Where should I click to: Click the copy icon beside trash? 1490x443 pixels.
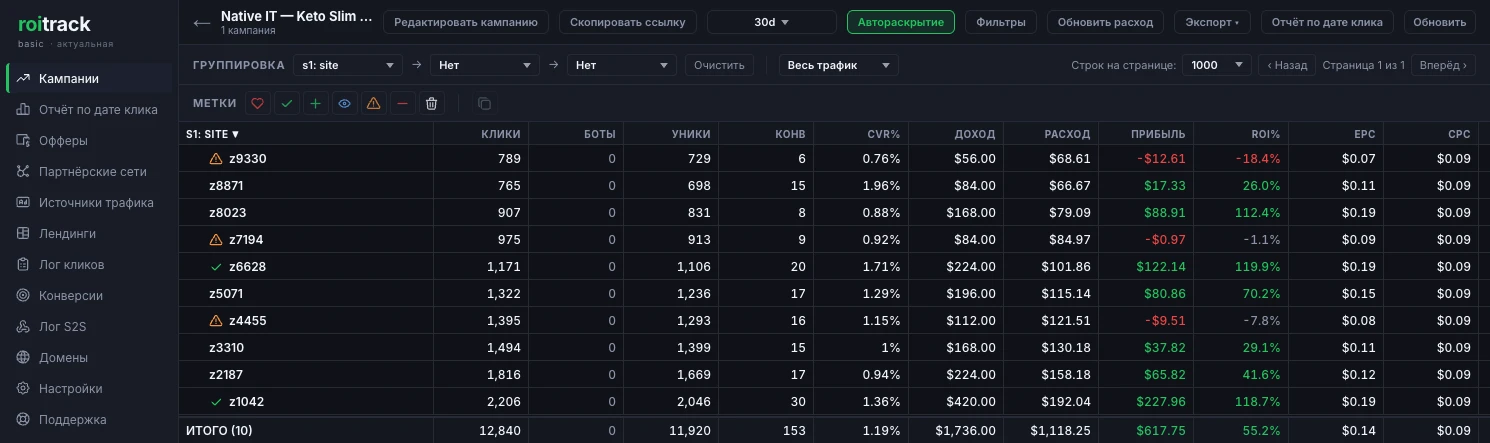pyautogui.click(x=485, y=103)
